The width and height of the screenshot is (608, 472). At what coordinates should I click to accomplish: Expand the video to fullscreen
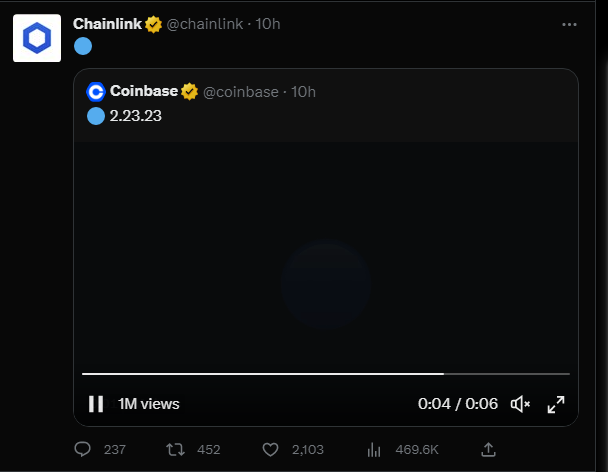556,404
